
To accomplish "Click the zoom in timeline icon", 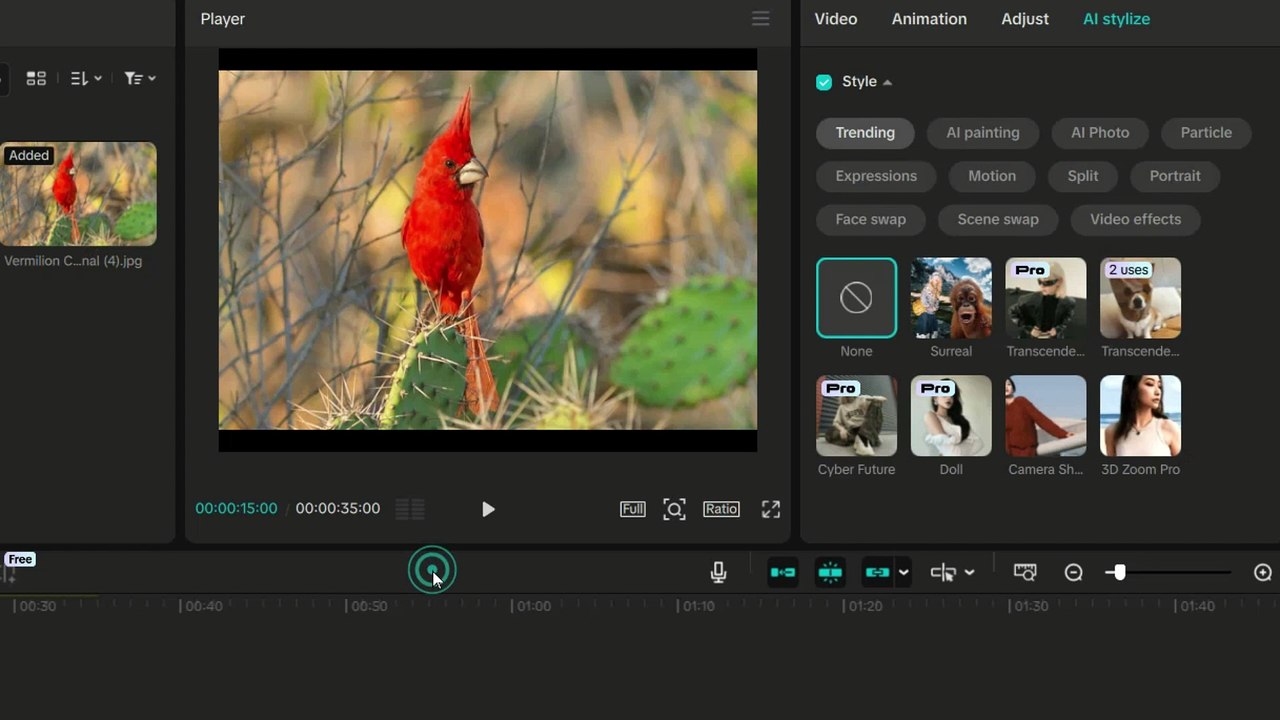I will click(1262, 572).
